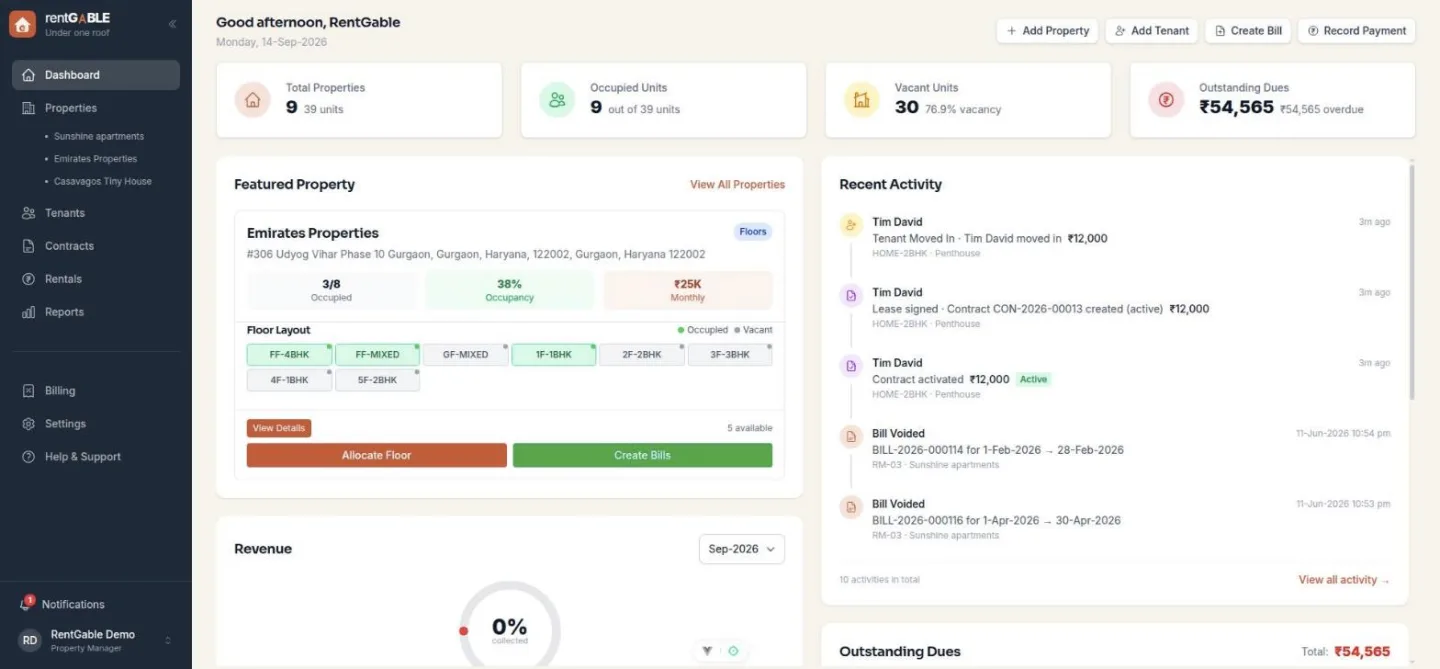
Task: Select the FF-MIXED floor tile
Action: click(377, 355)
